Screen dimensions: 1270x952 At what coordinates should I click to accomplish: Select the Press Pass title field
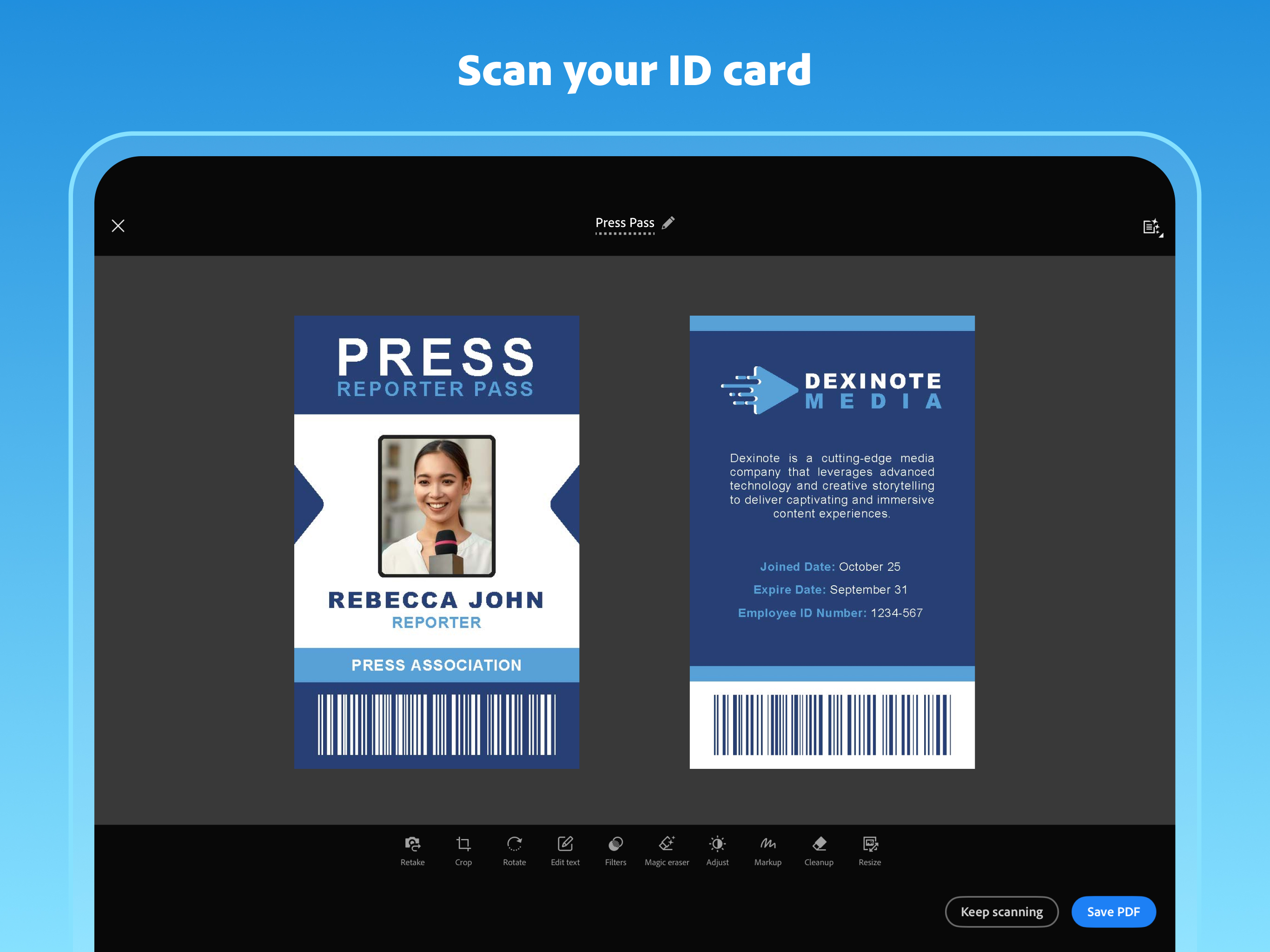tap(625, 223)
